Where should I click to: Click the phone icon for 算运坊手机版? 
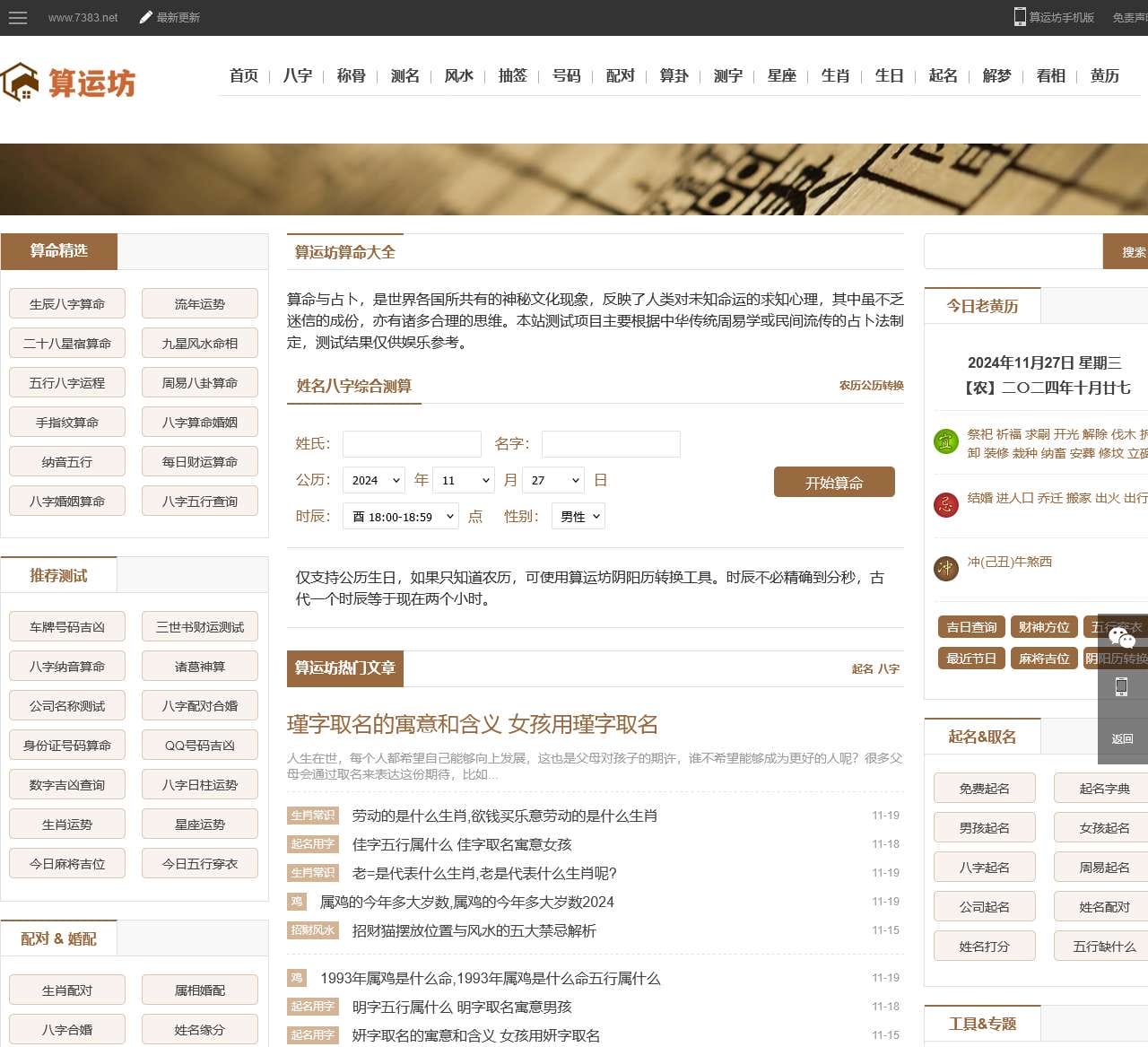[1020, 17]
